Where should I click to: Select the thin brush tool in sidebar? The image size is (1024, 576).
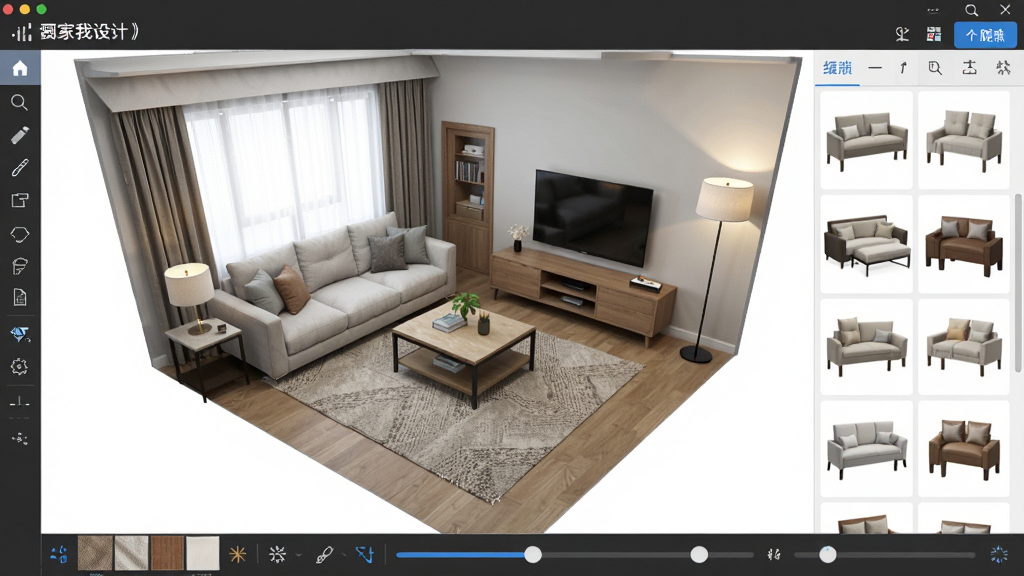tap(20, 168)
